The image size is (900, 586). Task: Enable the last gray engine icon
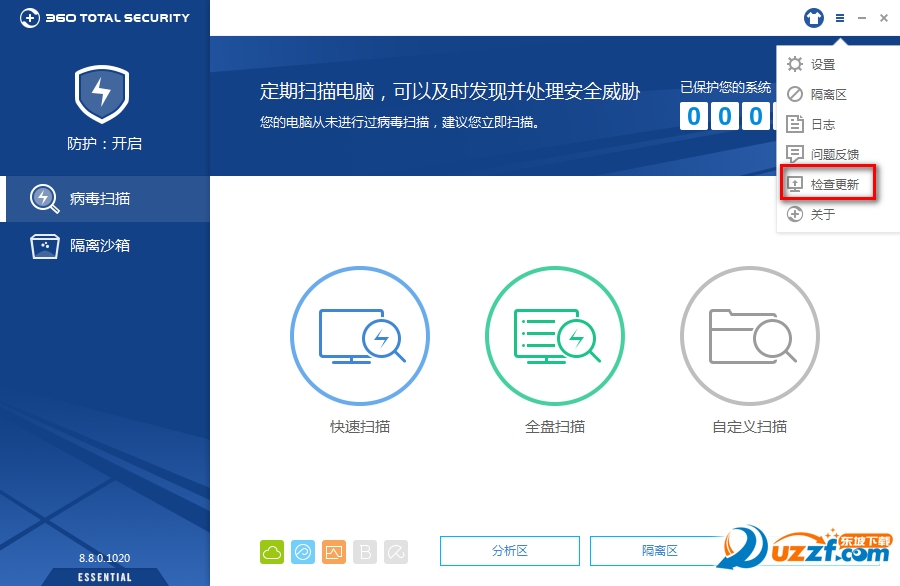coord(396,552)
